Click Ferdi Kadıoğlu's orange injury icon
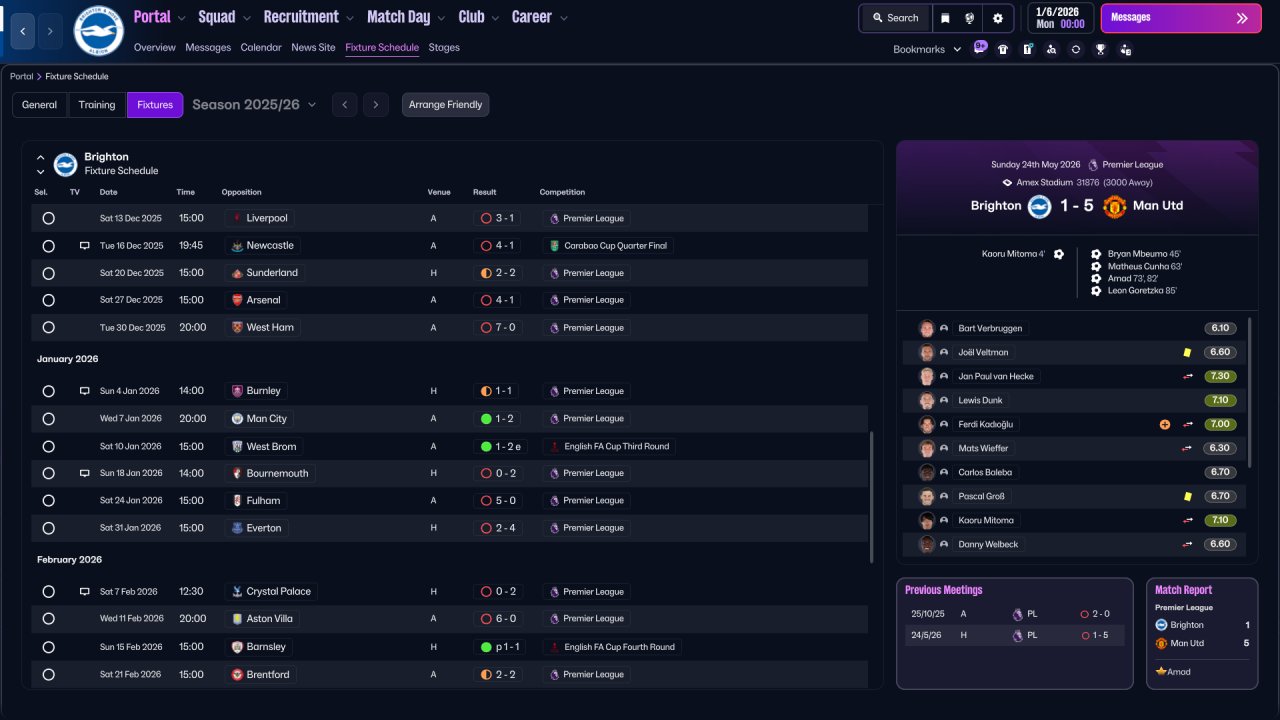1280x720 pixels. [1165, 424]
